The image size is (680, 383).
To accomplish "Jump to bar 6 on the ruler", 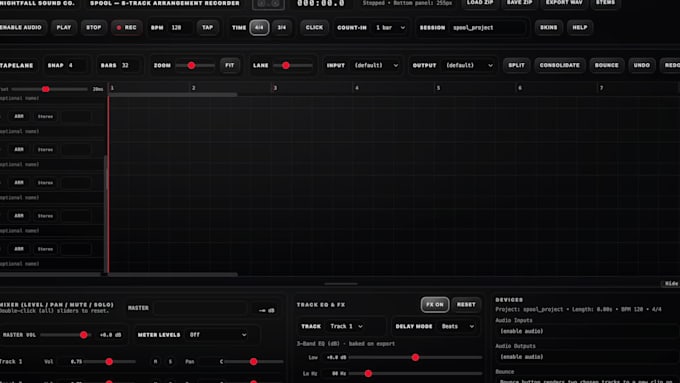I will tap(520, 88).
